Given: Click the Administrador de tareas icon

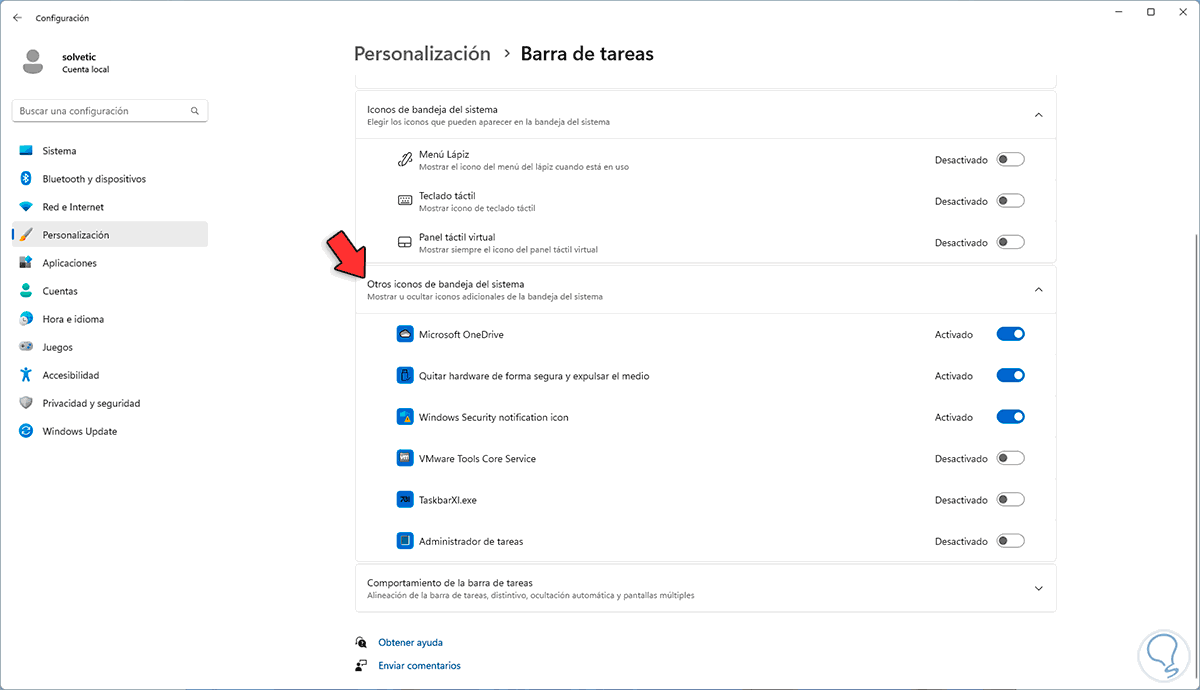Looking at the screenshot, I should click(x=405, y=541).
